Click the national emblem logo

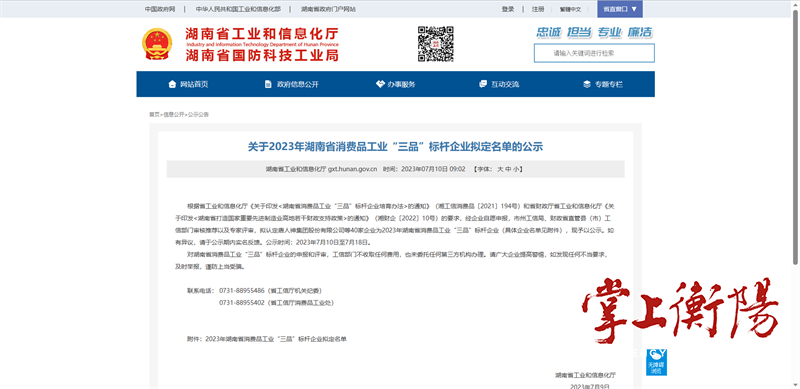pyautogui.click(x=157, y=44)
